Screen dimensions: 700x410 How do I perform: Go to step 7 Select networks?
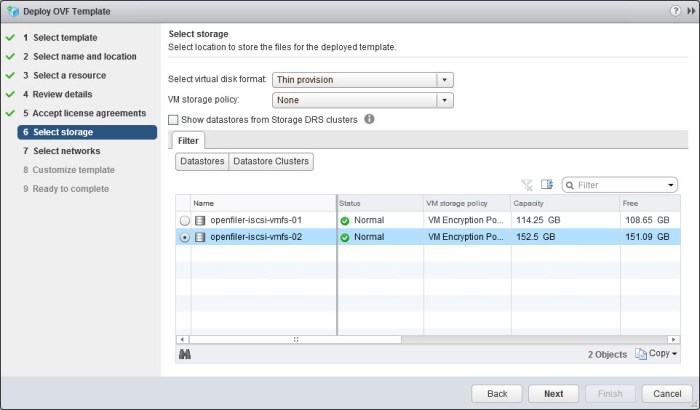click(66, 151)
